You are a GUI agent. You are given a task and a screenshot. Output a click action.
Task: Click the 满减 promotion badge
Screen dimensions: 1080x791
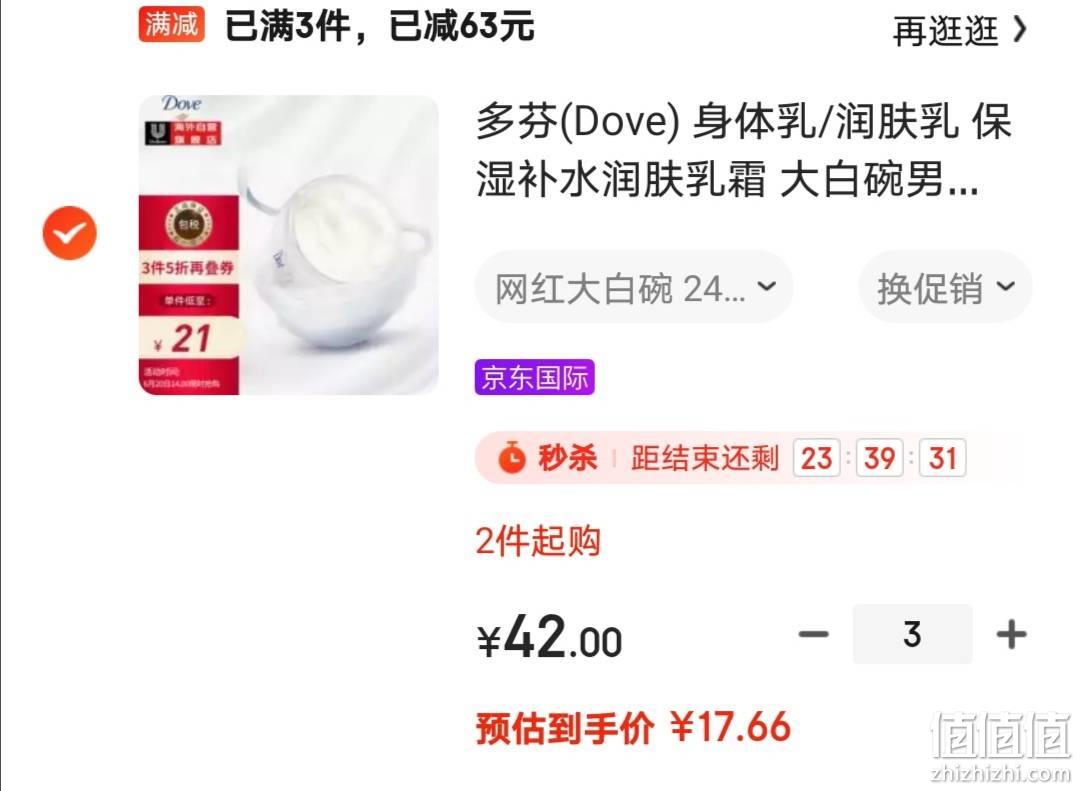[x=172, y=25]
